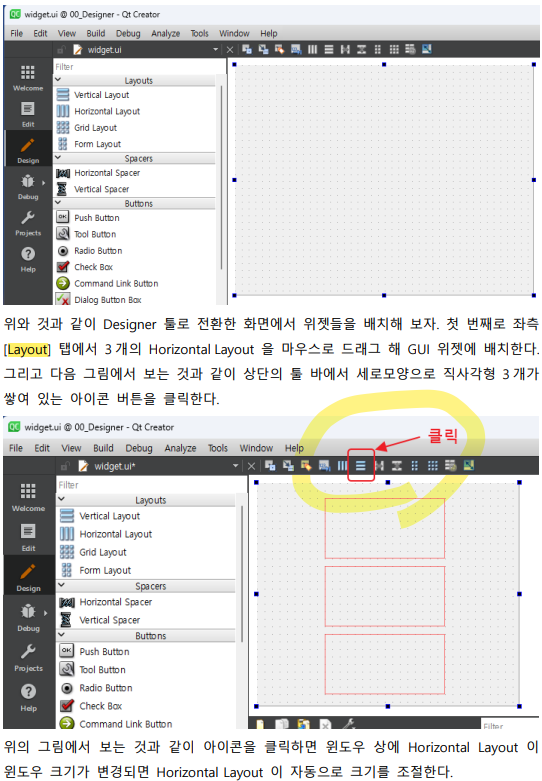Open View menu in lower screenshot
The image size is (542, 781).
click(x=71, y=448)
